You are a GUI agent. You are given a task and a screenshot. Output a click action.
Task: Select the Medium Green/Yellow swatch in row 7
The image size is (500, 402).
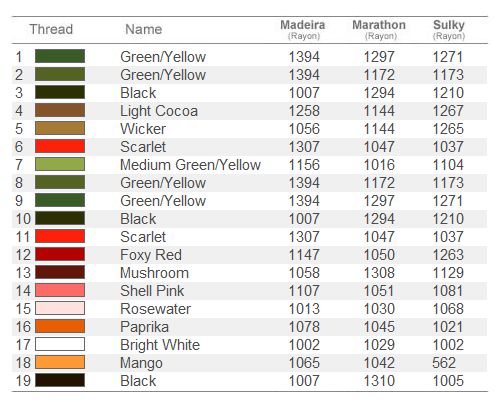(x=60, y=164)
